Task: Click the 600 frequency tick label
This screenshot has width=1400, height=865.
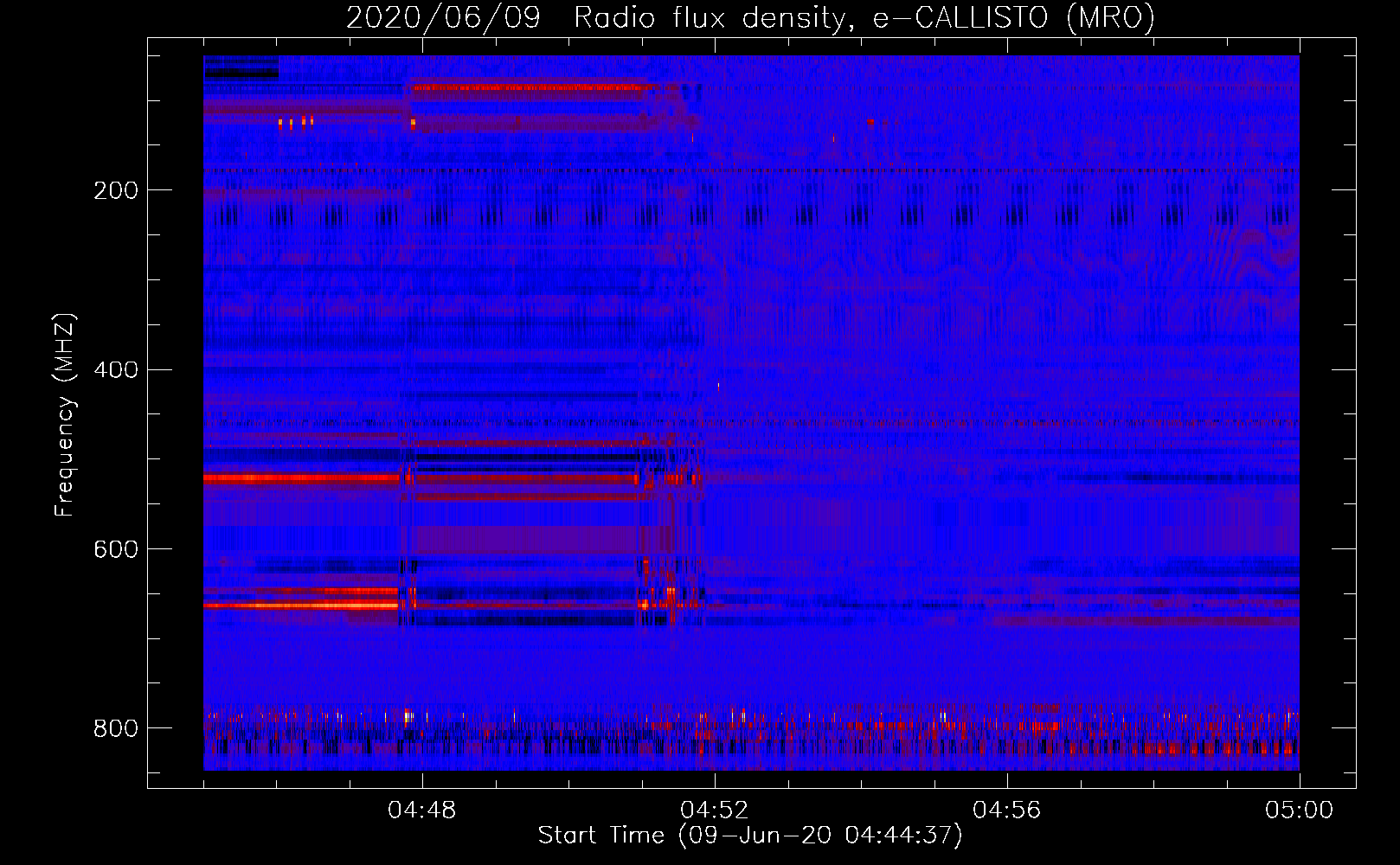Action: click(x=116, y=550)
